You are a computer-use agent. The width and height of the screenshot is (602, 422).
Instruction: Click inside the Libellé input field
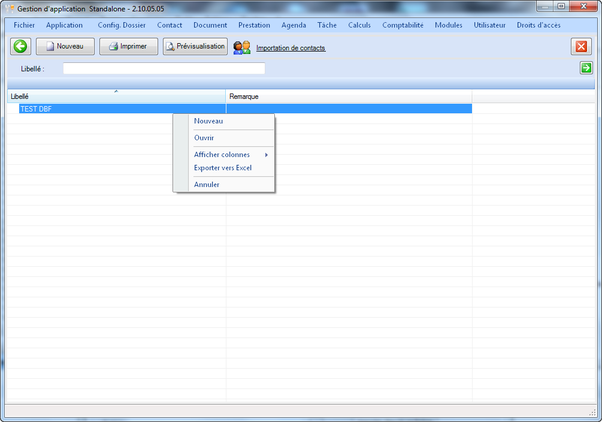tap(164, 69)
